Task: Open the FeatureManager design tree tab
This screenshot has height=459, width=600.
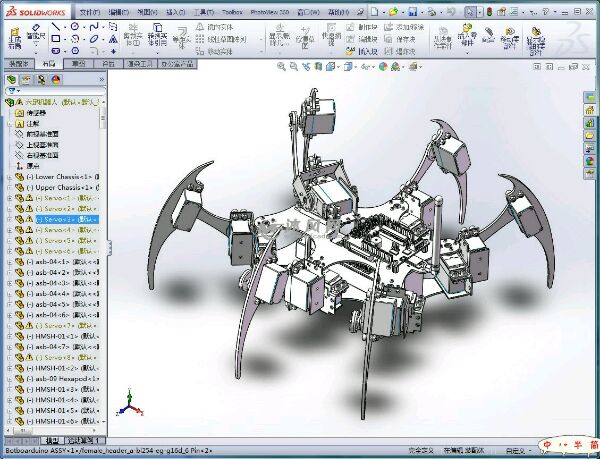Action: (12, 78)
